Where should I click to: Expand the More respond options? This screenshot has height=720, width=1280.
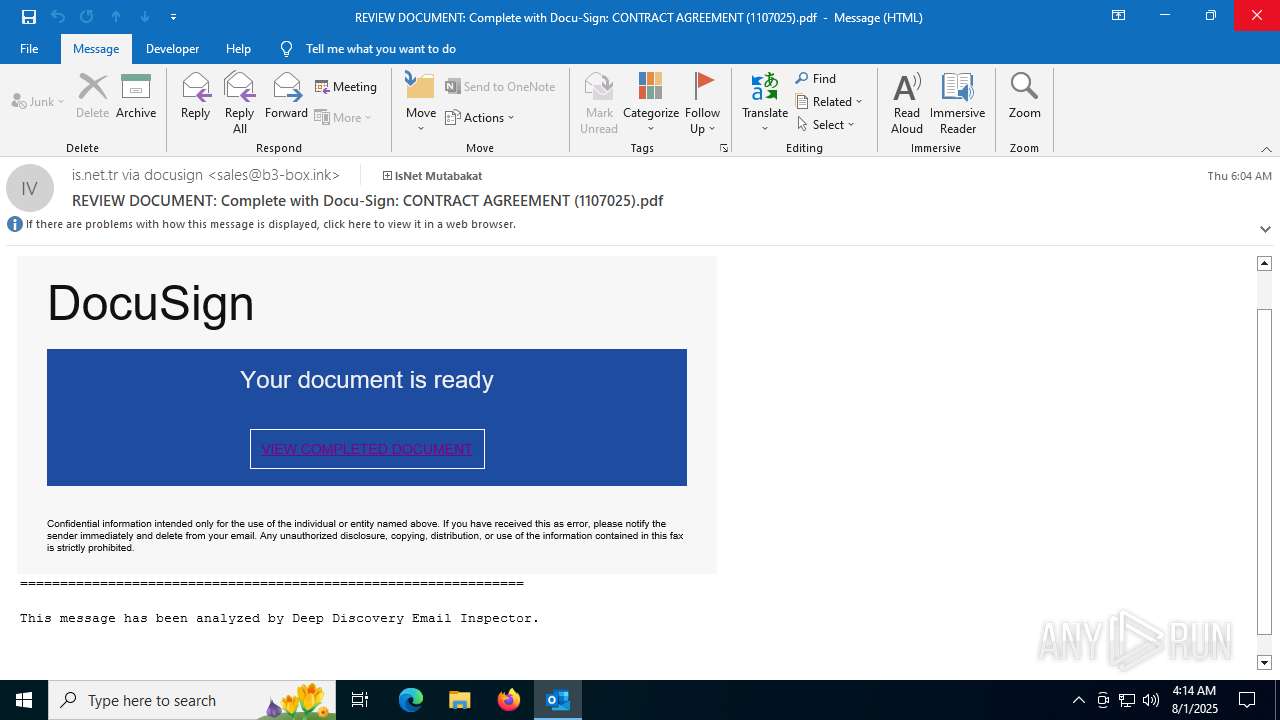[343, 117]
